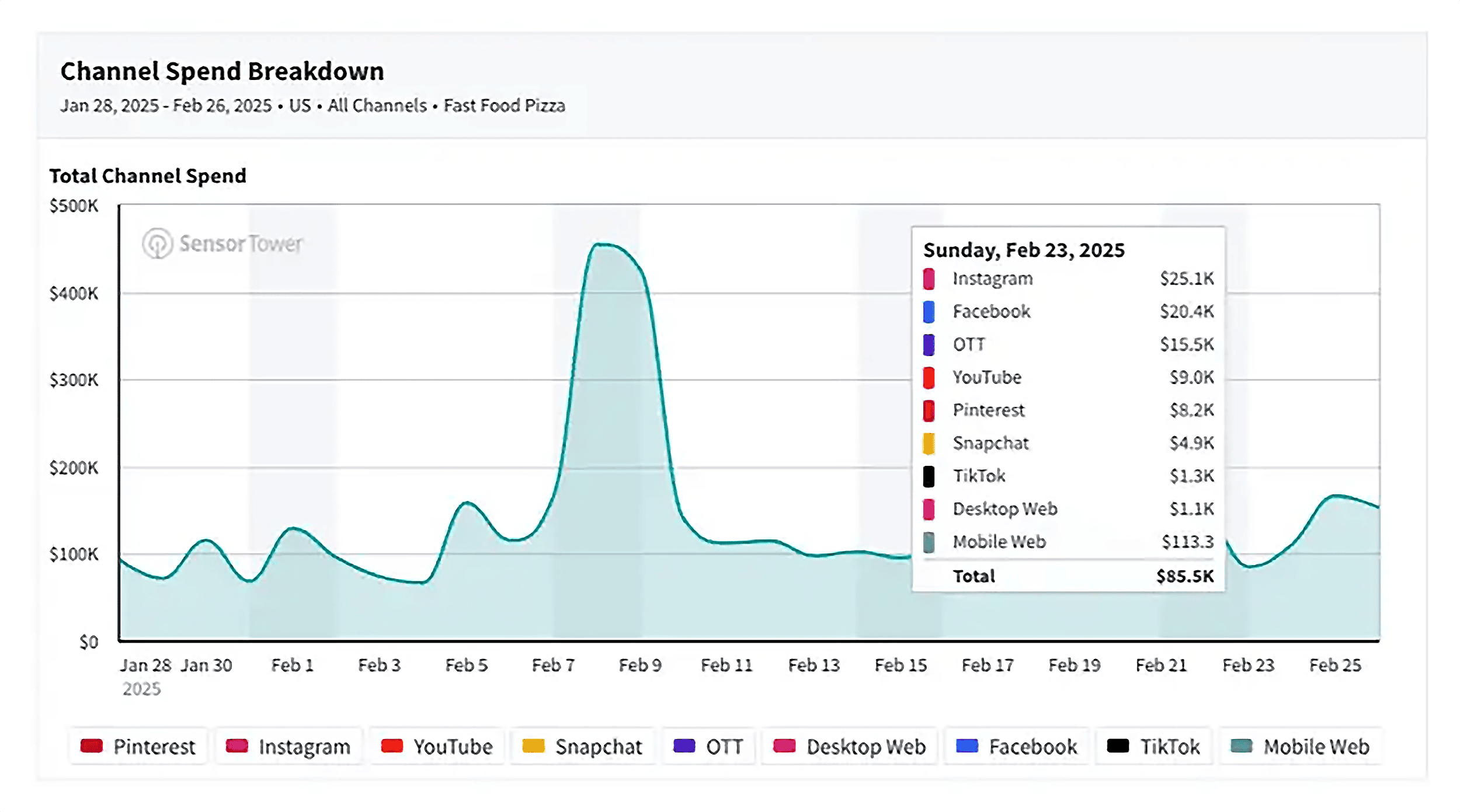Open the All Channels filter
The image size is (1460, 812).
[x=377, y=106]
